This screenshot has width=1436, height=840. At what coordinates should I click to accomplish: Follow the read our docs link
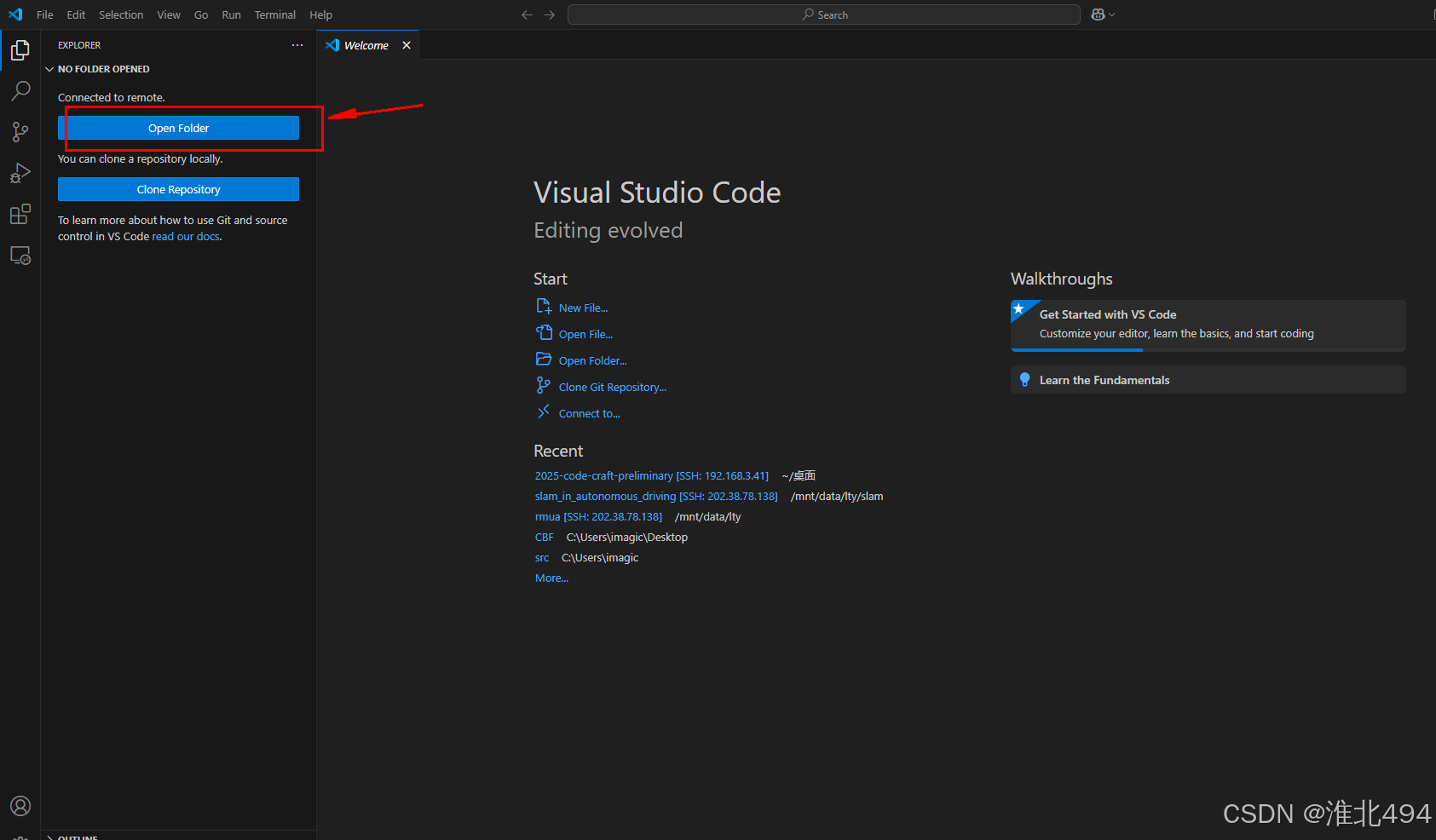(x=186, y=237)
